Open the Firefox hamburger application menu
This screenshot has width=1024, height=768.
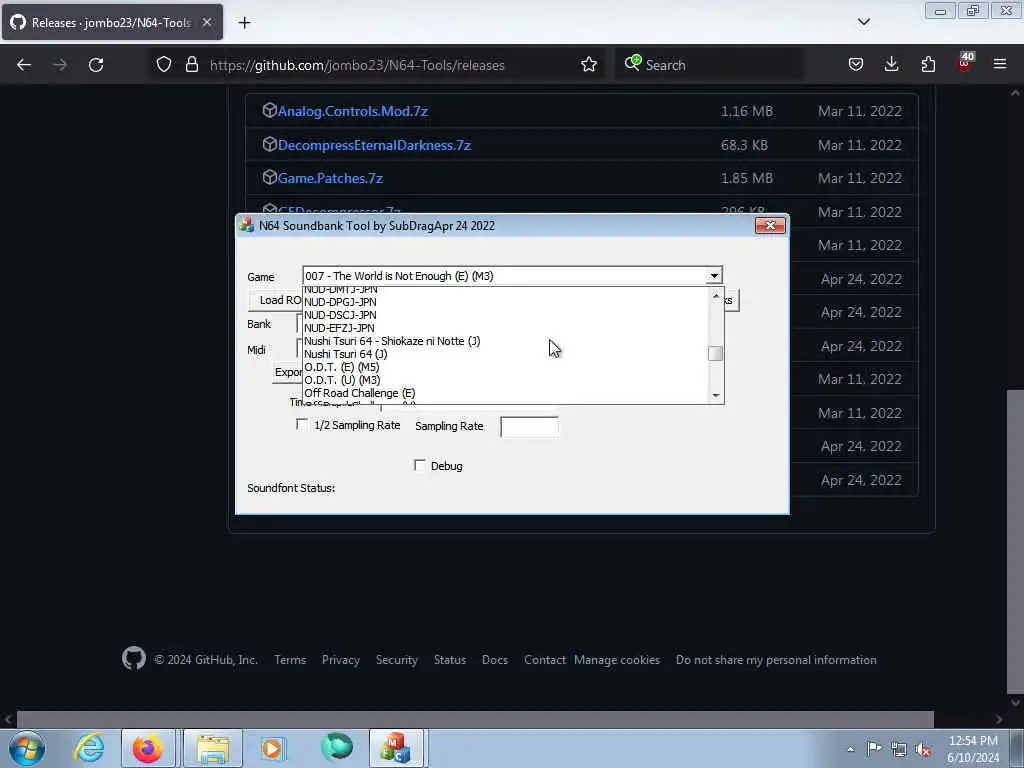point(1000,65)
